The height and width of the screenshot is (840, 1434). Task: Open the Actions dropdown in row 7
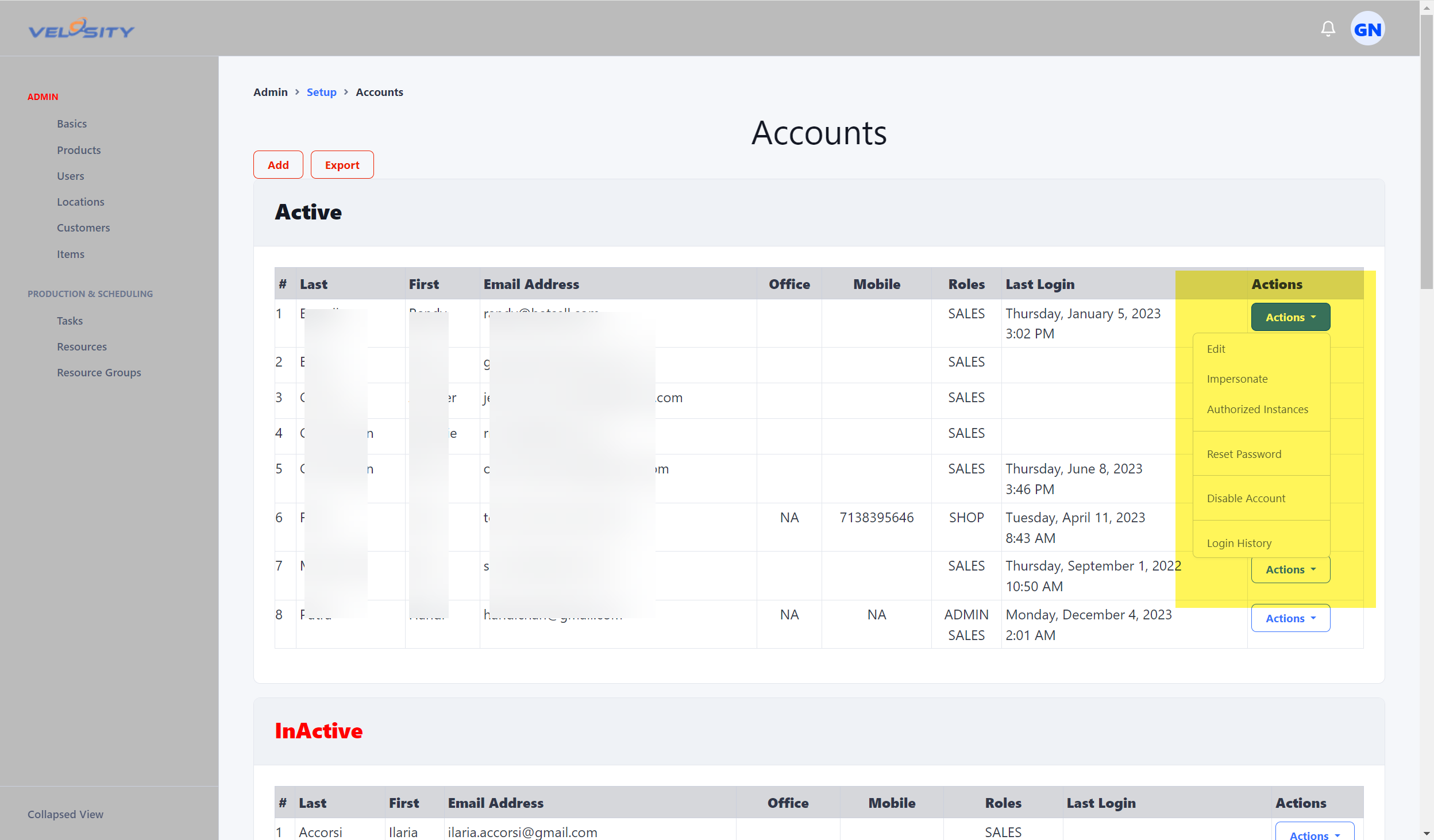coord(1290,569)
